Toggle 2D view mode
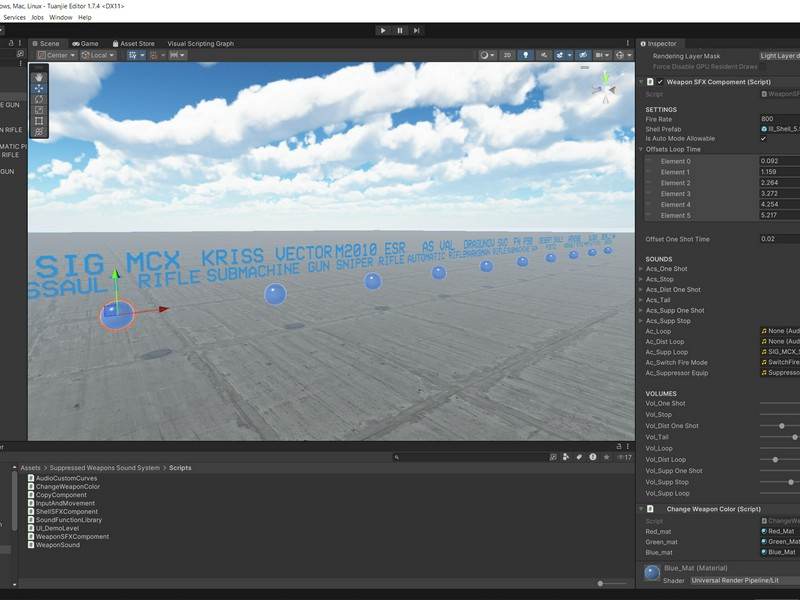The width and height of the screenshot is (800, 600). (507, 55)
